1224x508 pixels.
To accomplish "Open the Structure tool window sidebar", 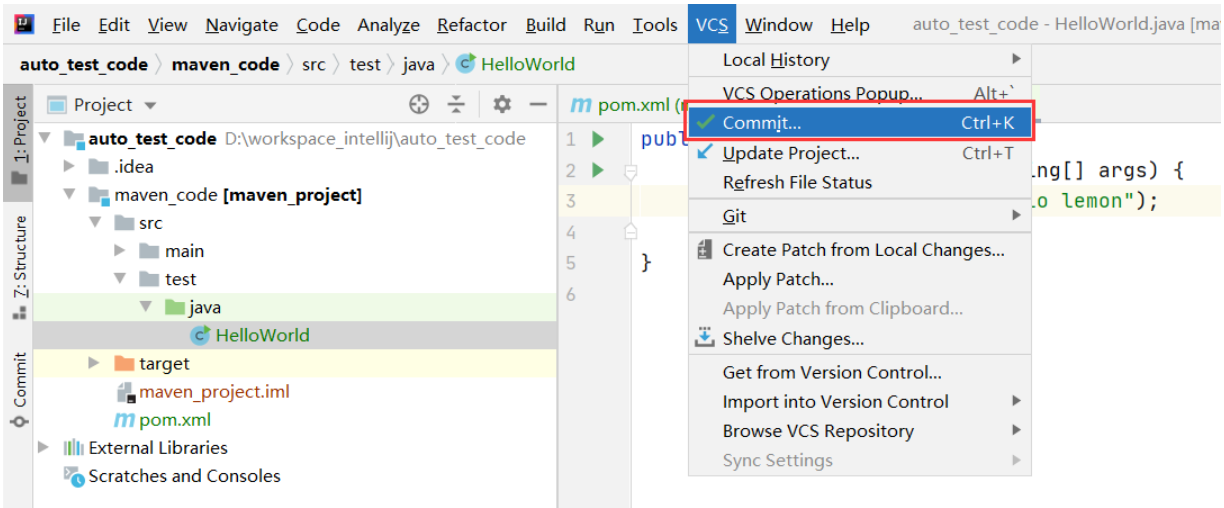I will pos(19,265).
